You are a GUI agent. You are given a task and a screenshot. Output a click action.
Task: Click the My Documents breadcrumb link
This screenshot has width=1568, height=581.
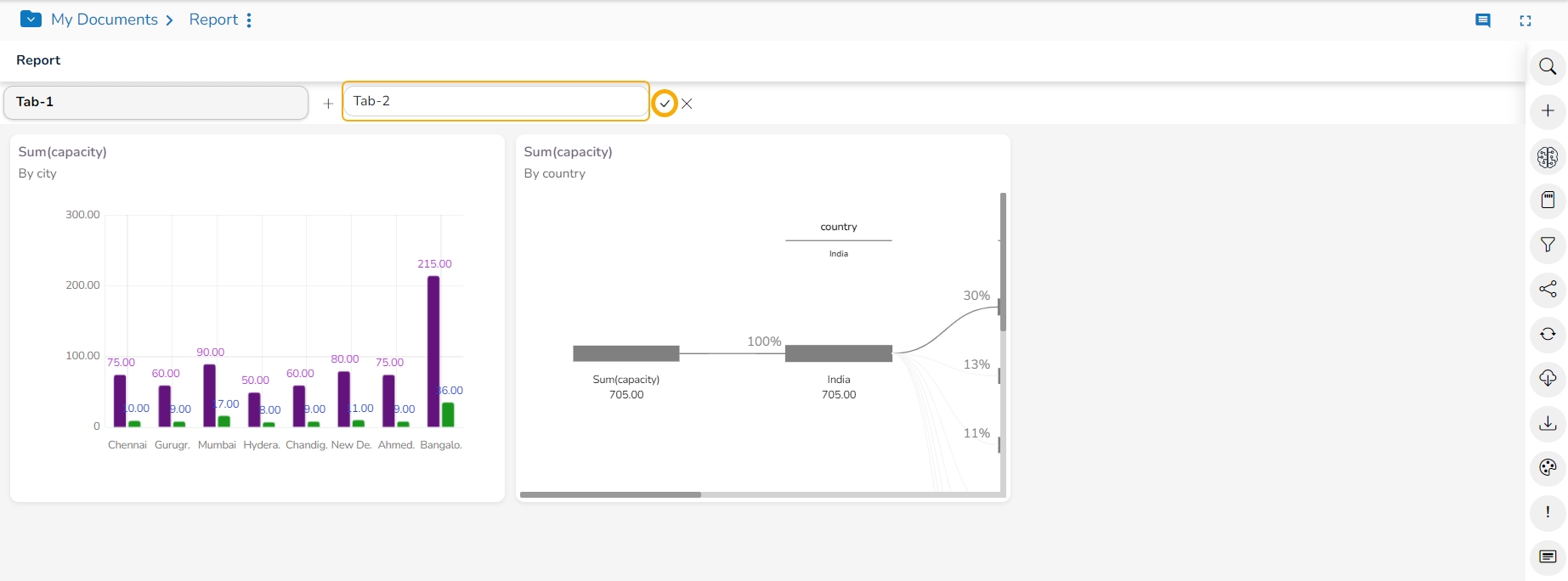pyautogui.click(x=105, y=20)
